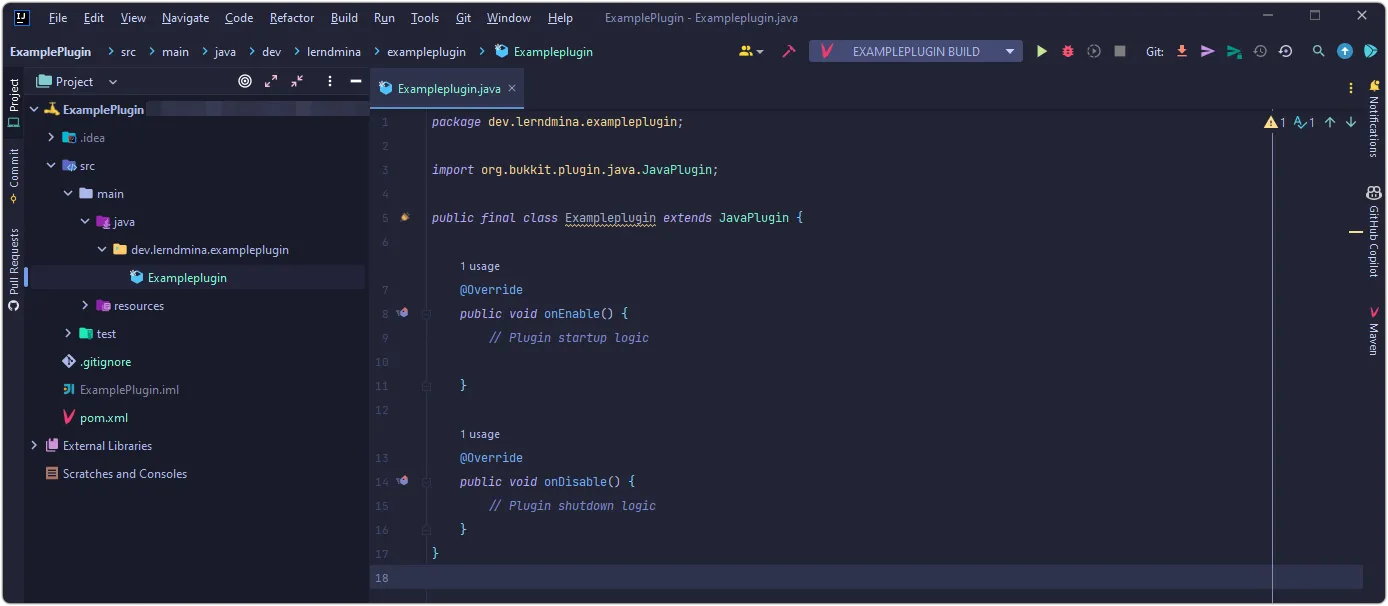
Task: Expand the resources folder in the tree
Action: [85, 306]
